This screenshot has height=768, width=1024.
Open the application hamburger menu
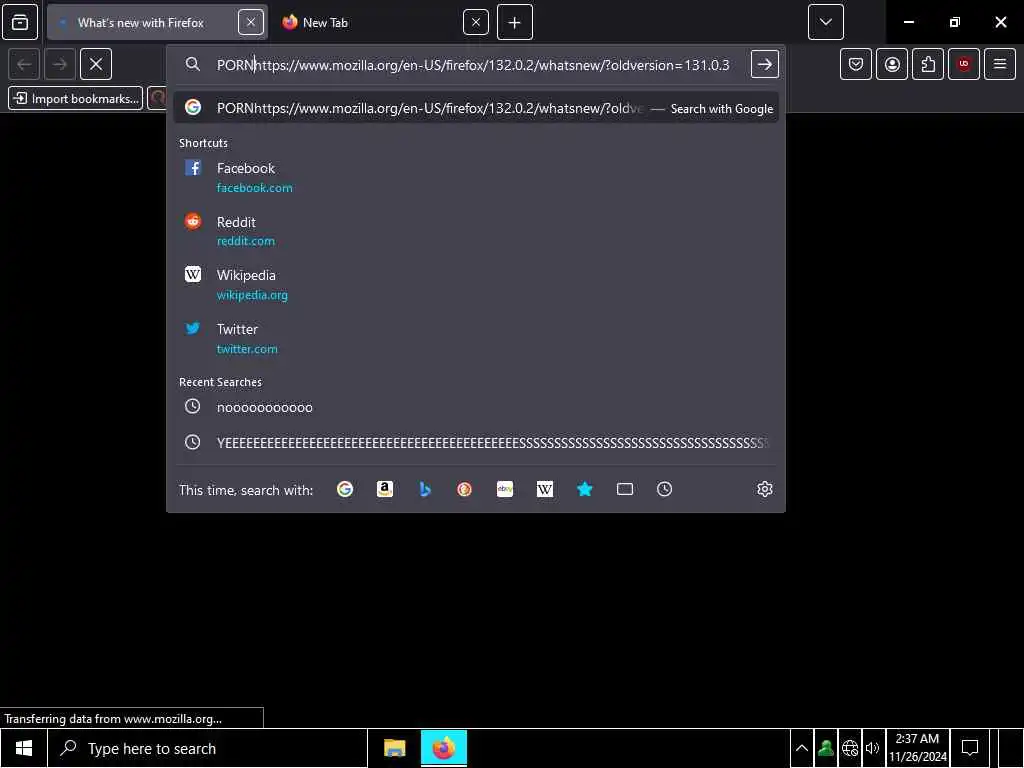(1000, 64)
